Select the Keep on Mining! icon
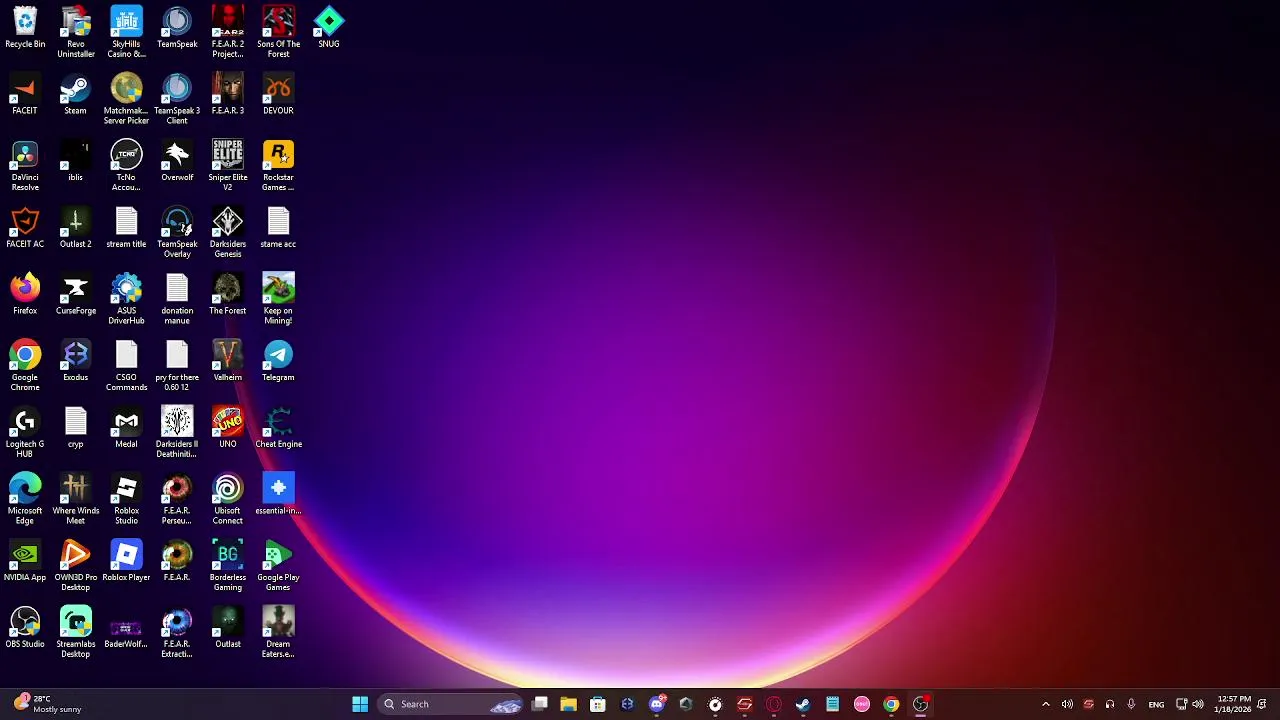 coord(278,300)
